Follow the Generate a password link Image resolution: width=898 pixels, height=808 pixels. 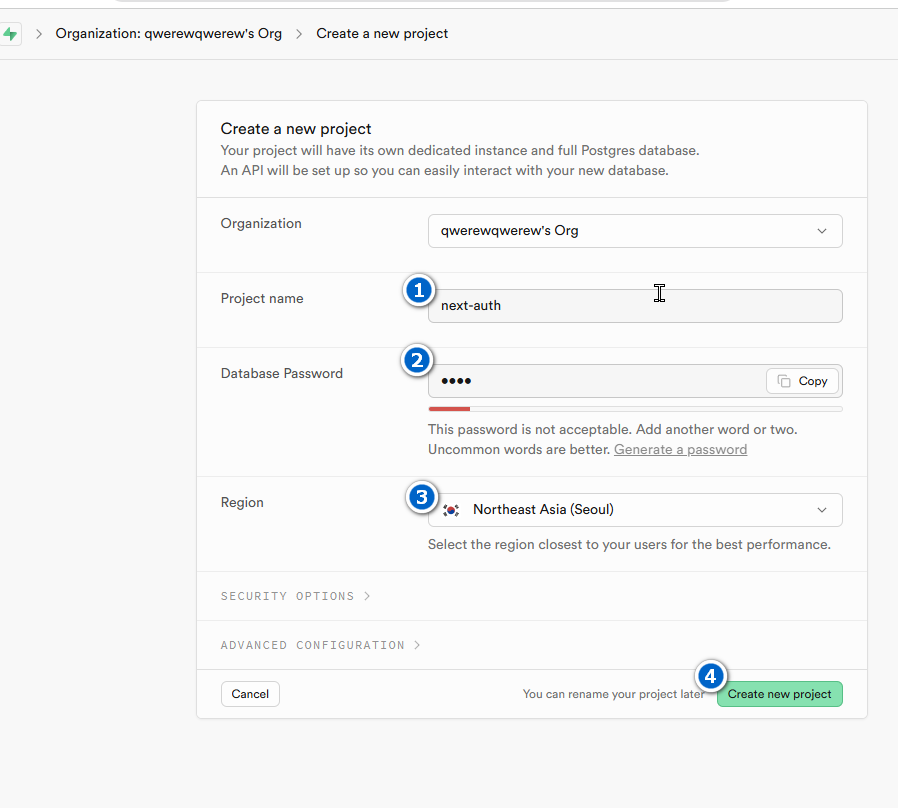tap(680, 450)
